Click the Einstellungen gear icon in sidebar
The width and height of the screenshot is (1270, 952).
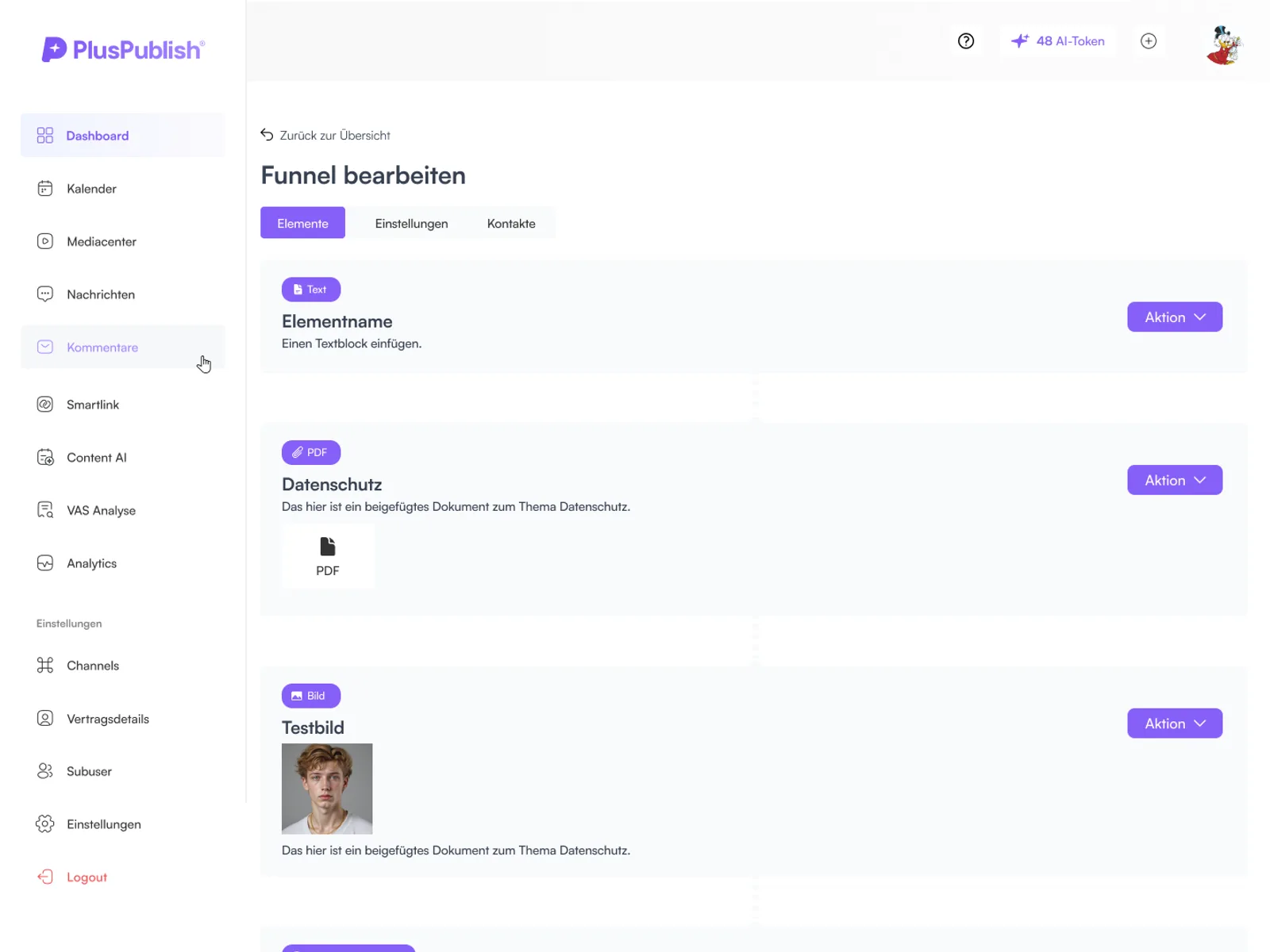(45, 824)
